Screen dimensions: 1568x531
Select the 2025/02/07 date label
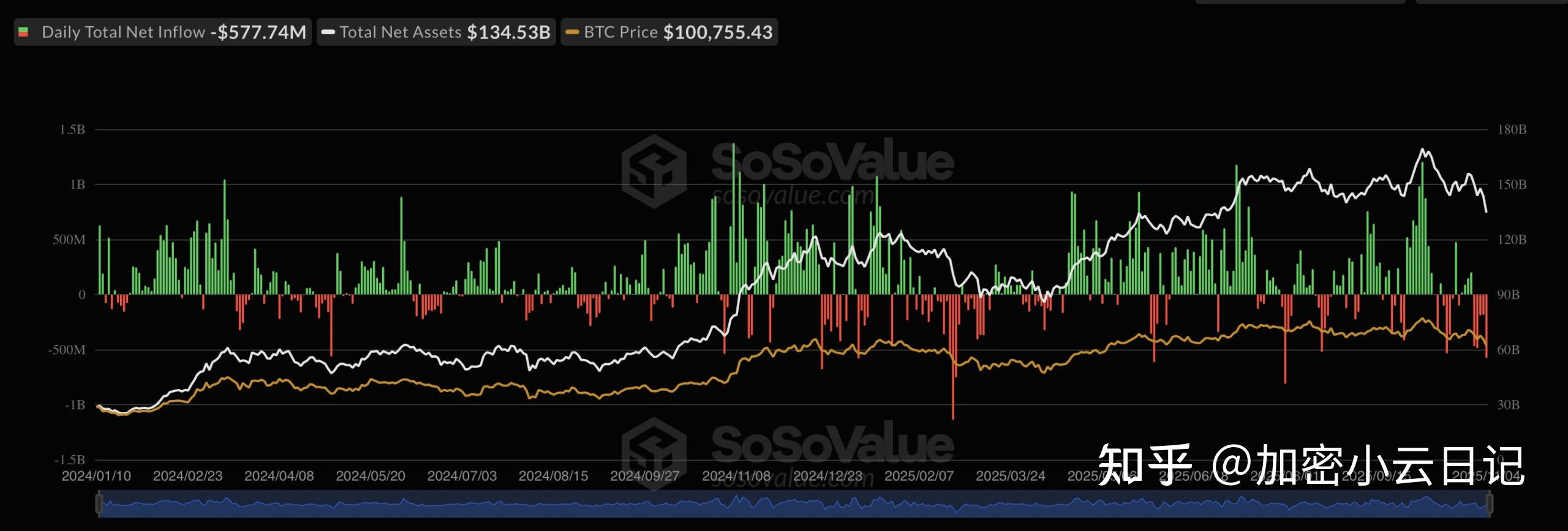pos(919,476)
